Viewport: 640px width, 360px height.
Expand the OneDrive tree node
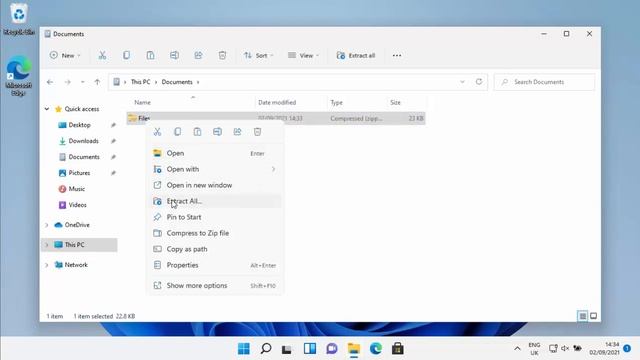click(x=47, y=225)
